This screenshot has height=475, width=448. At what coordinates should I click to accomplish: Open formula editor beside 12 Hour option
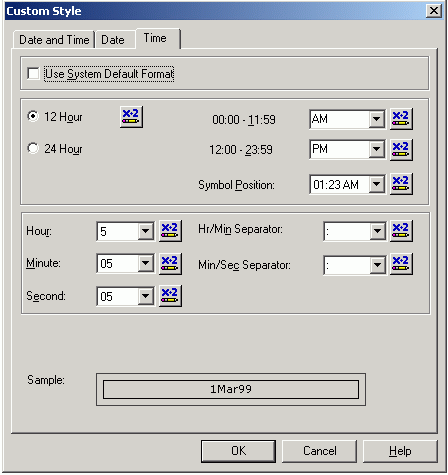[x=131, y=117]
